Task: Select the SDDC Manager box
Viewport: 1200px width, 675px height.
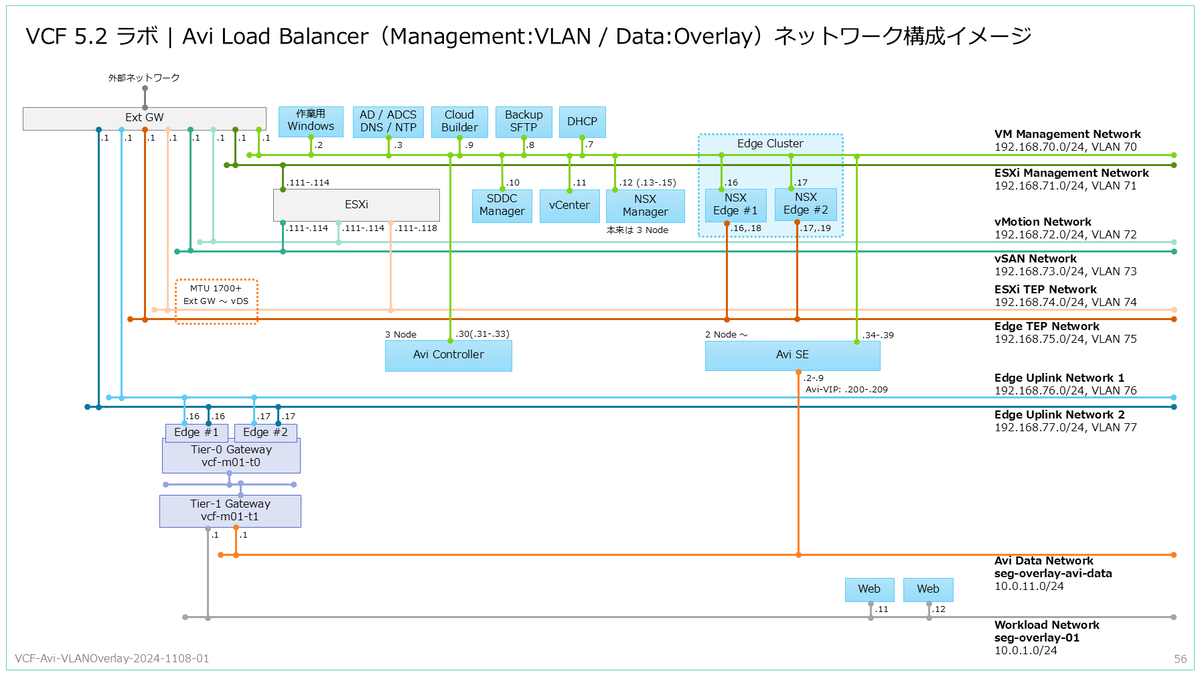Action: [502, 205]
